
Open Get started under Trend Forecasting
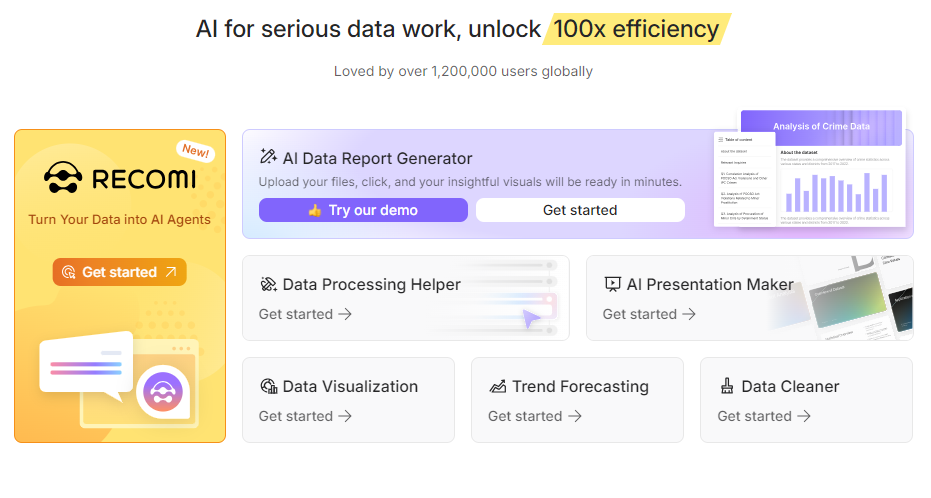point(534,416)
